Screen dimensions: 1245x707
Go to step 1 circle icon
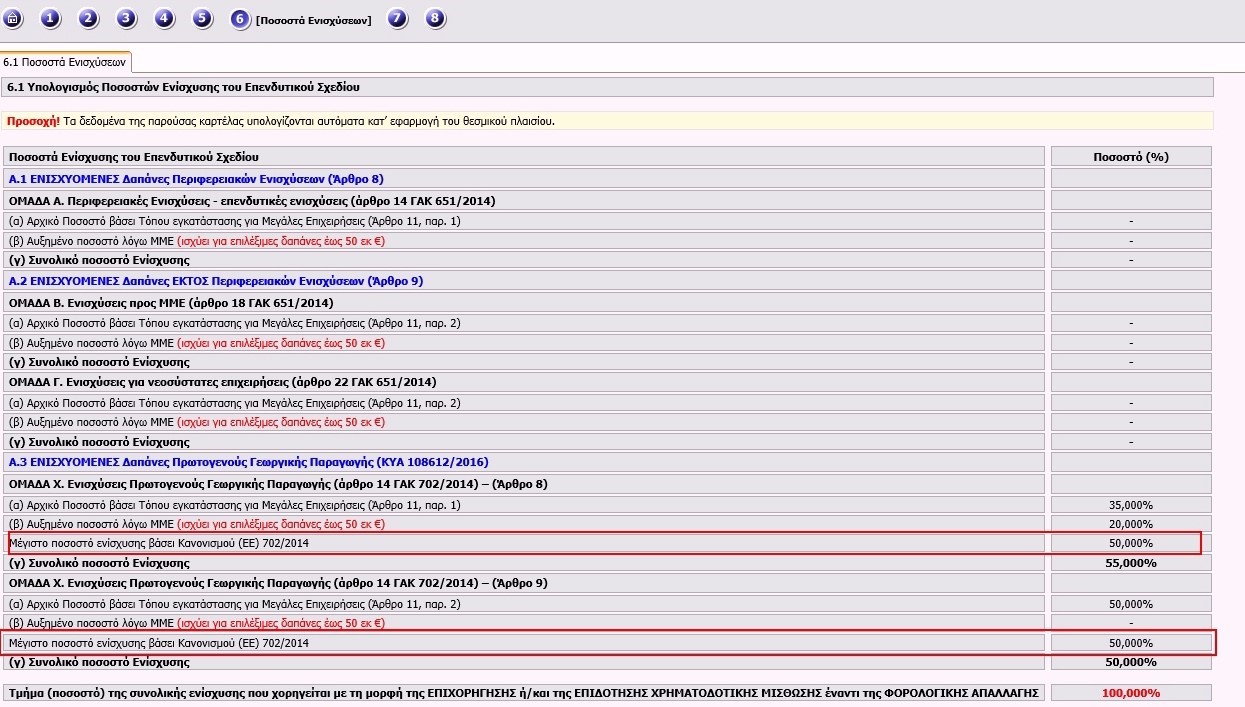click(x=50, y=19)
